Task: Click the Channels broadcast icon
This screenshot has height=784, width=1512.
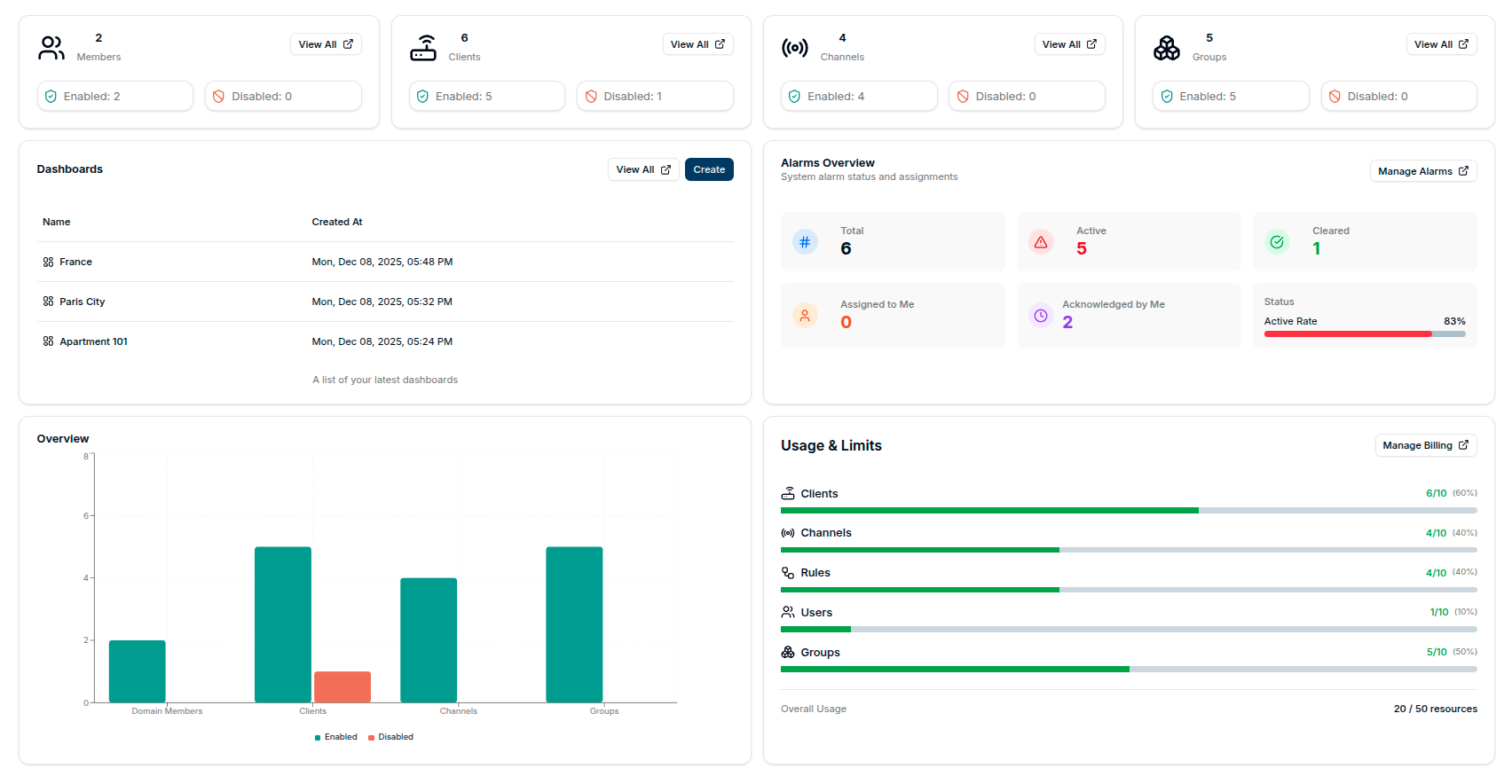Action: [794, 48]
